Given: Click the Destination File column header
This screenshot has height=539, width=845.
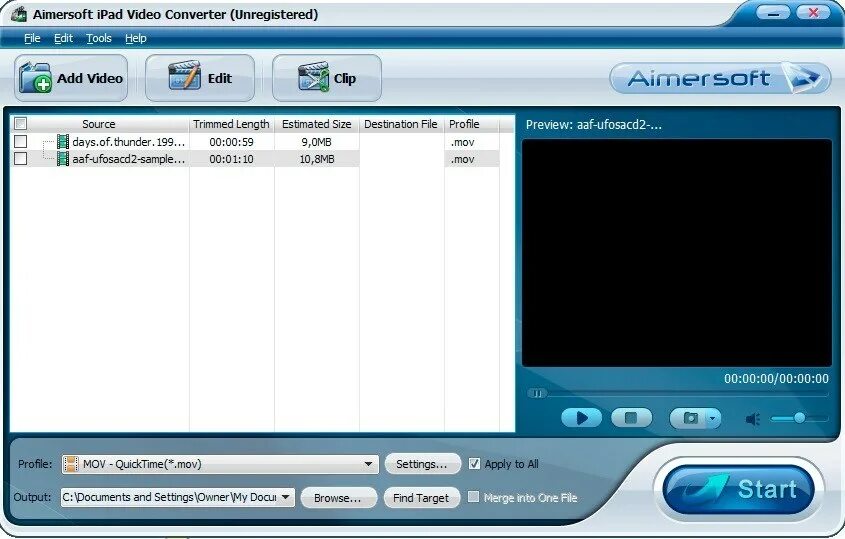Looking at the screenshot, I should 401,124.
